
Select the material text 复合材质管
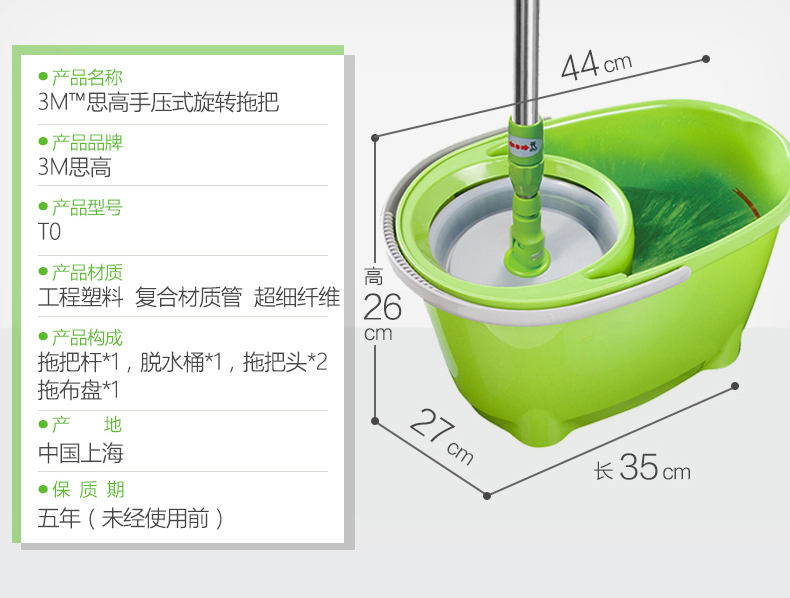coord(188,297)
